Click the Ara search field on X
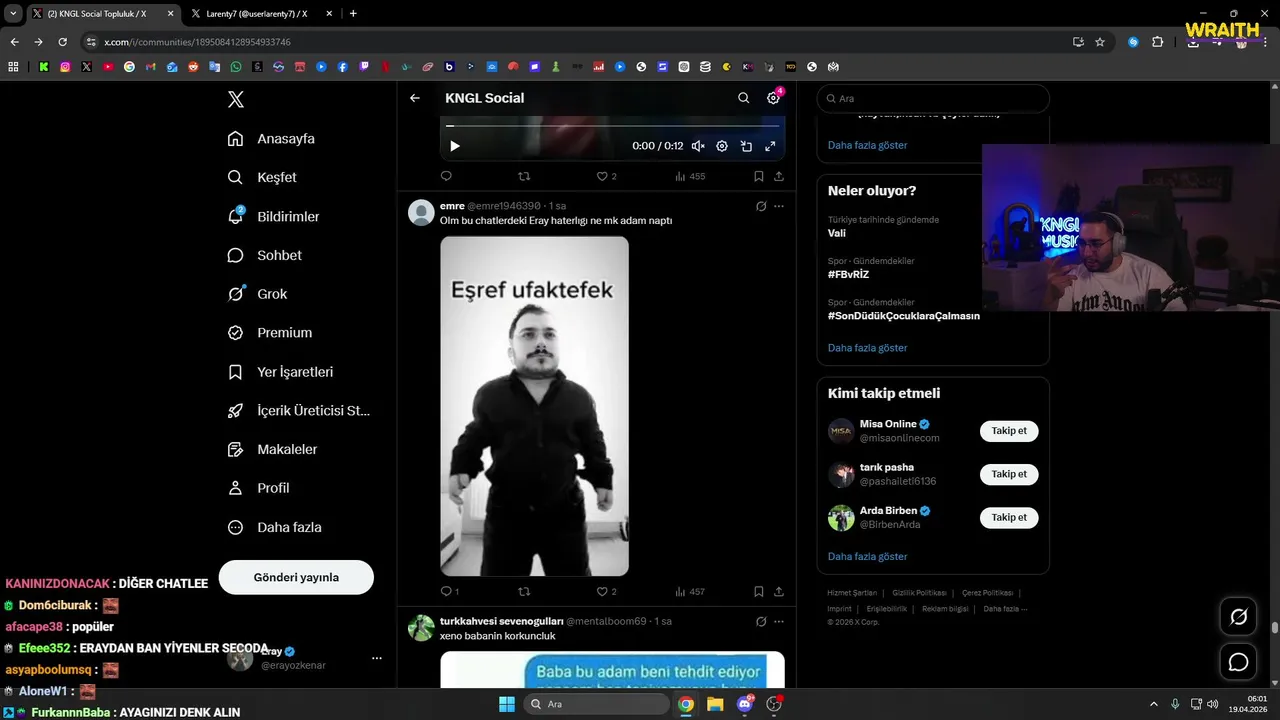 coord(933,99)
